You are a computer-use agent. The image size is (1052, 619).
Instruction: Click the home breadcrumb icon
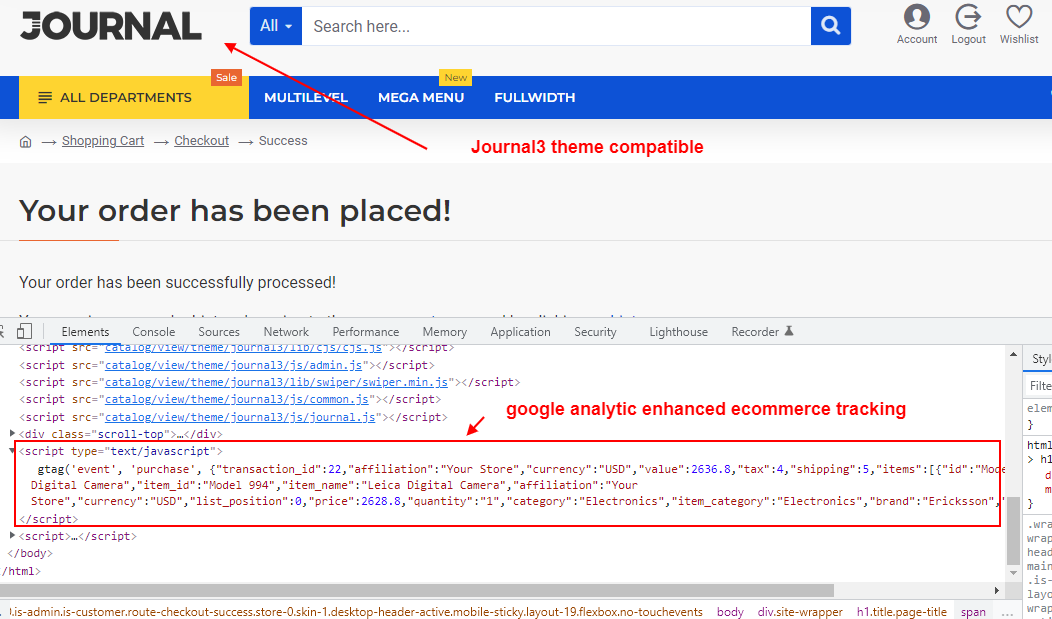[x=26, y=142]
